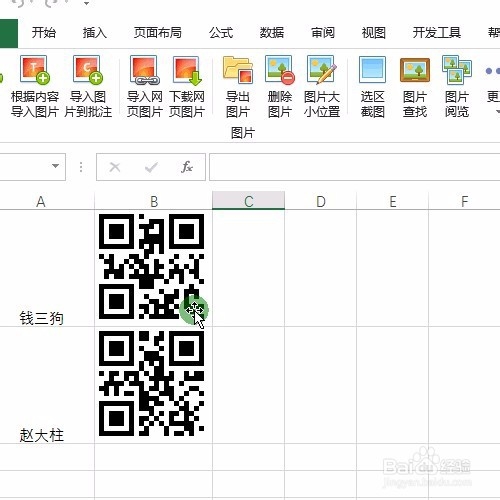Go to the 数据 tab
This screenshot has width=500, height=500.
point(272,33)
